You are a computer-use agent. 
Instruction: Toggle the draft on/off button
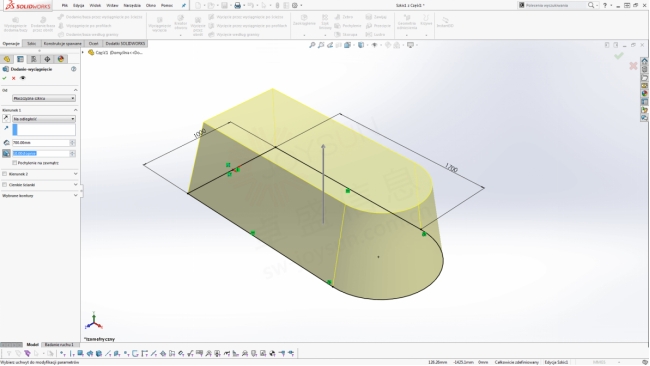tap(6, 153)
